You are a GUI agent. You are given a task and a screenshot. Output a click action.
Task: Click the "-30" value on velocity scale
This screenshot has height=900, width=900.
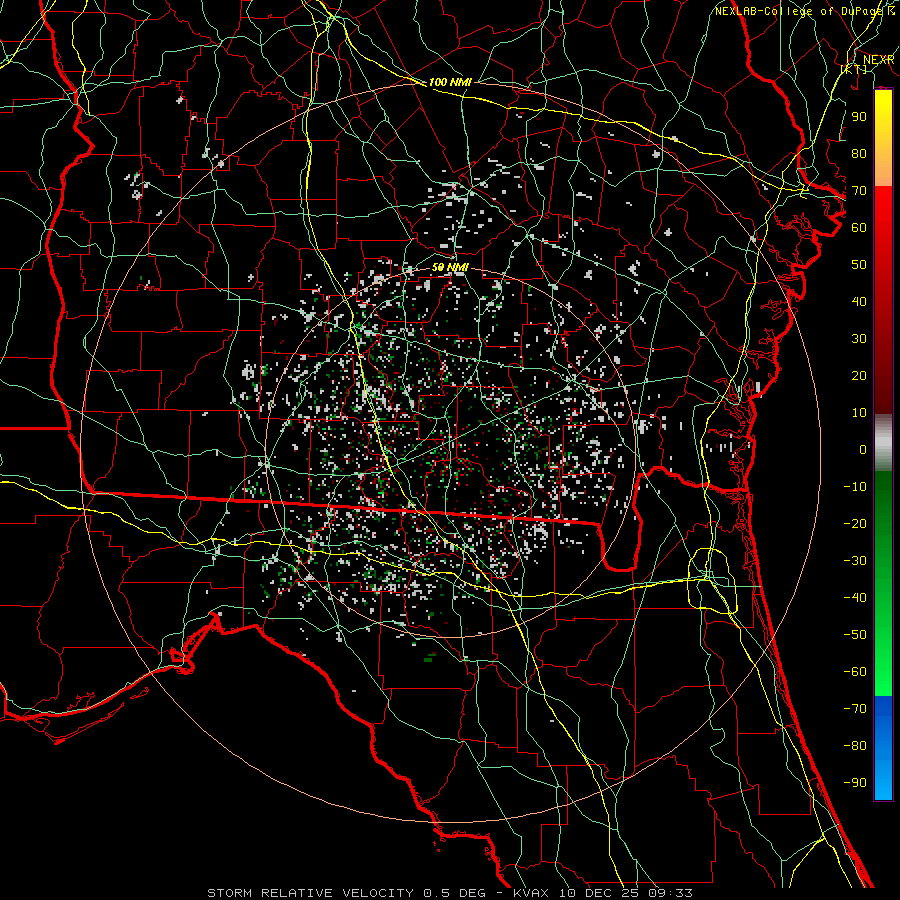[855, 561]
